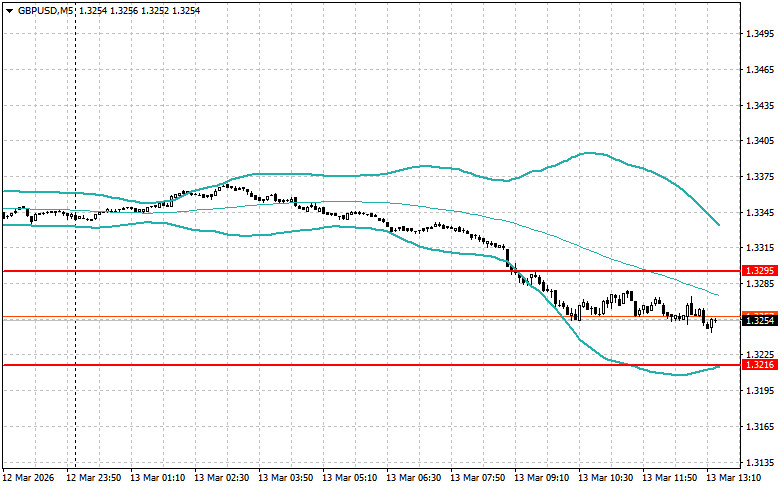Click the 13 Mar 06:30 time label
The width and height of the screenshot is (781, 489).
point(413,478)
